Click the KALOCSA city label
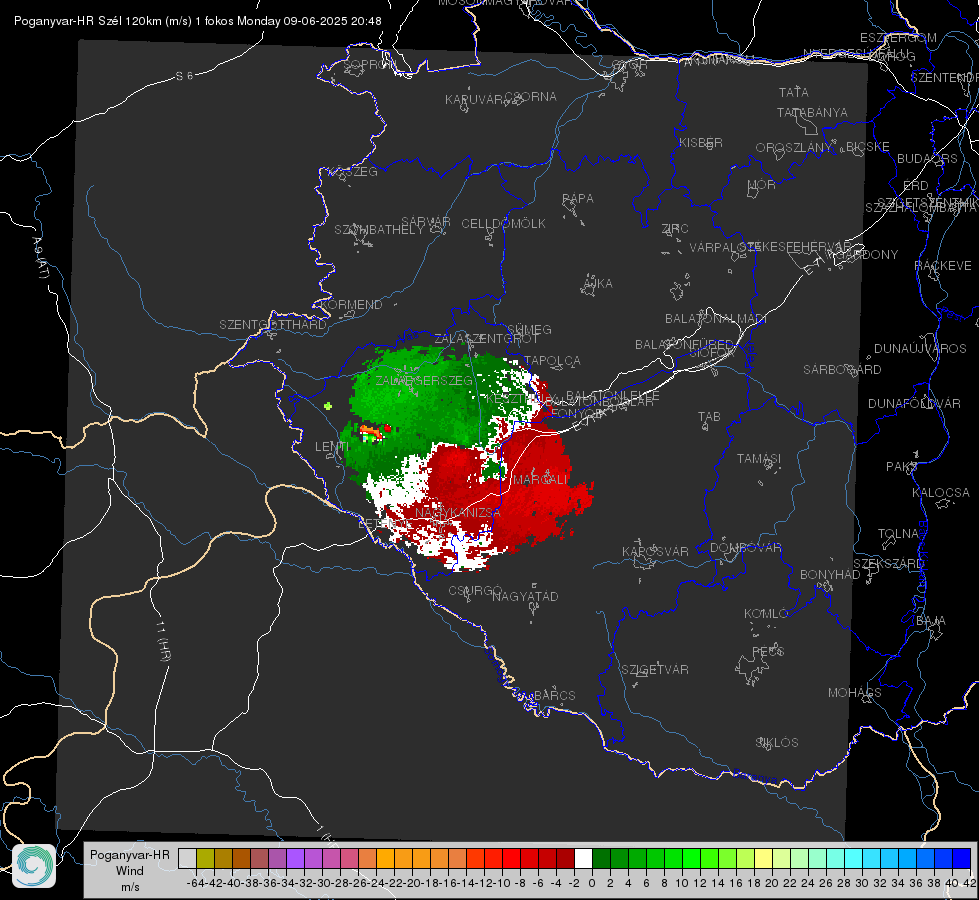Screen dimensions: 979x900 click(x=940, y=492)
